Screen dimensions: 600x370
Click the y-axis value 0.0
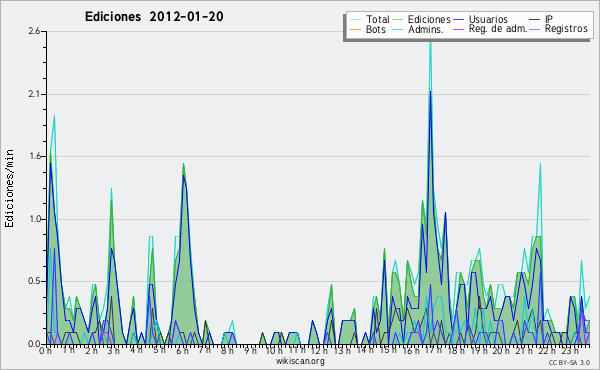[x=34, y=344]
